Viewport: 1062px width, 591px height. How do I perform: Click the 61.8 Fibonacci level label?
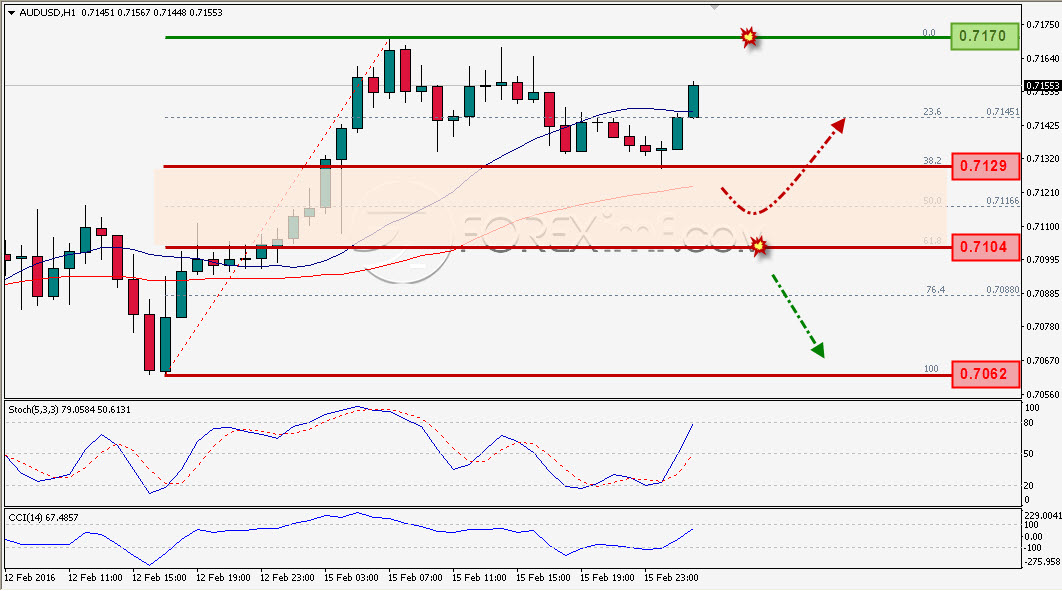pyautogui.click(x=932, y=241)
